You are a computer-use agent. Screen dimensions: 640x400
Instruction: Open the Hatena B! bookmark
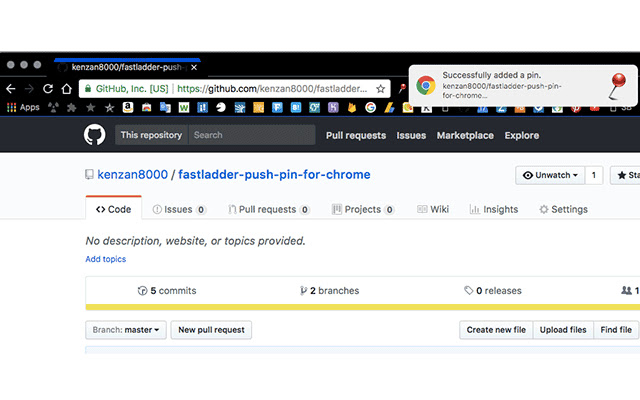tap(296, 107)
